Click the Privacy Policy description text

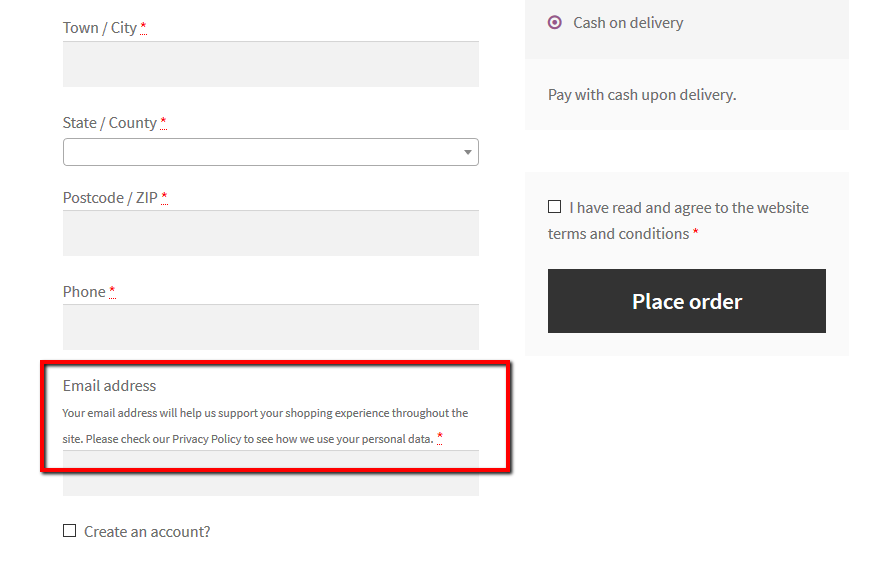click(264, 426)
